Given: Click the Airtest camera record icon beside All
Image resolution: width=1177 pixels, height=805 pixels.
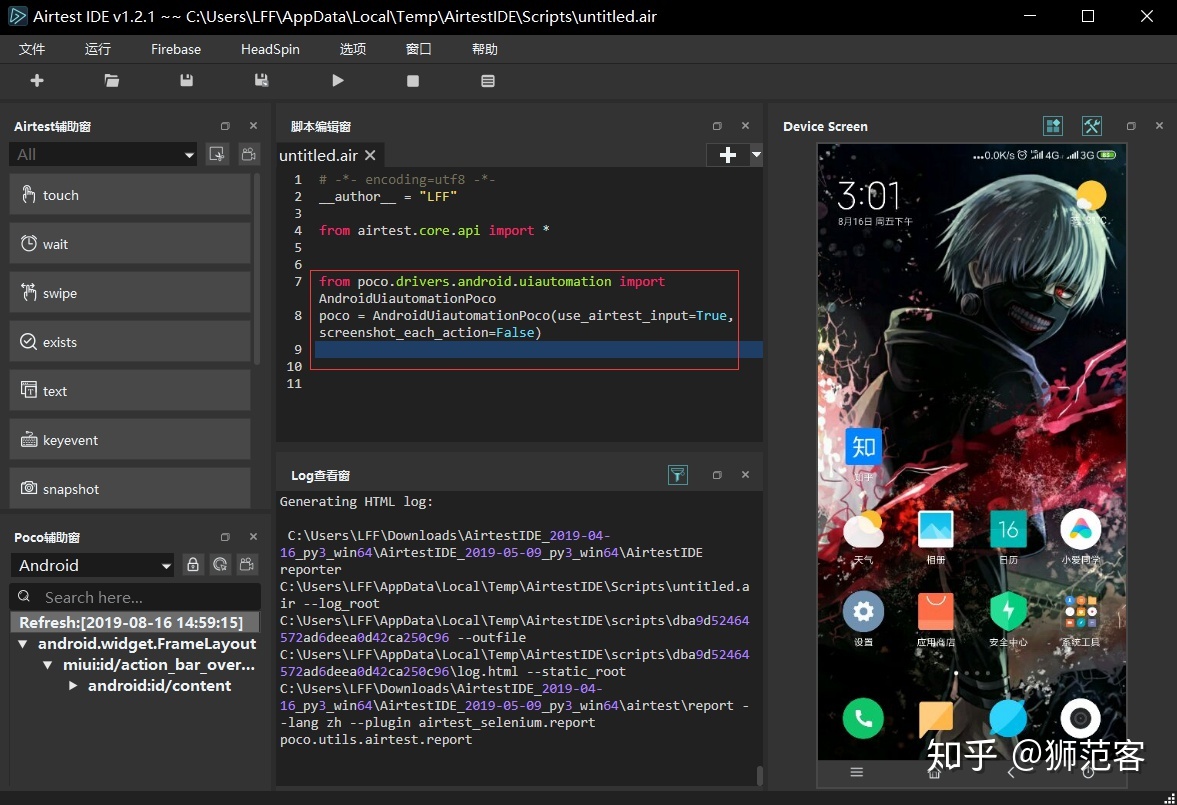Looking at the screenshot, I should tap(248, 155).
